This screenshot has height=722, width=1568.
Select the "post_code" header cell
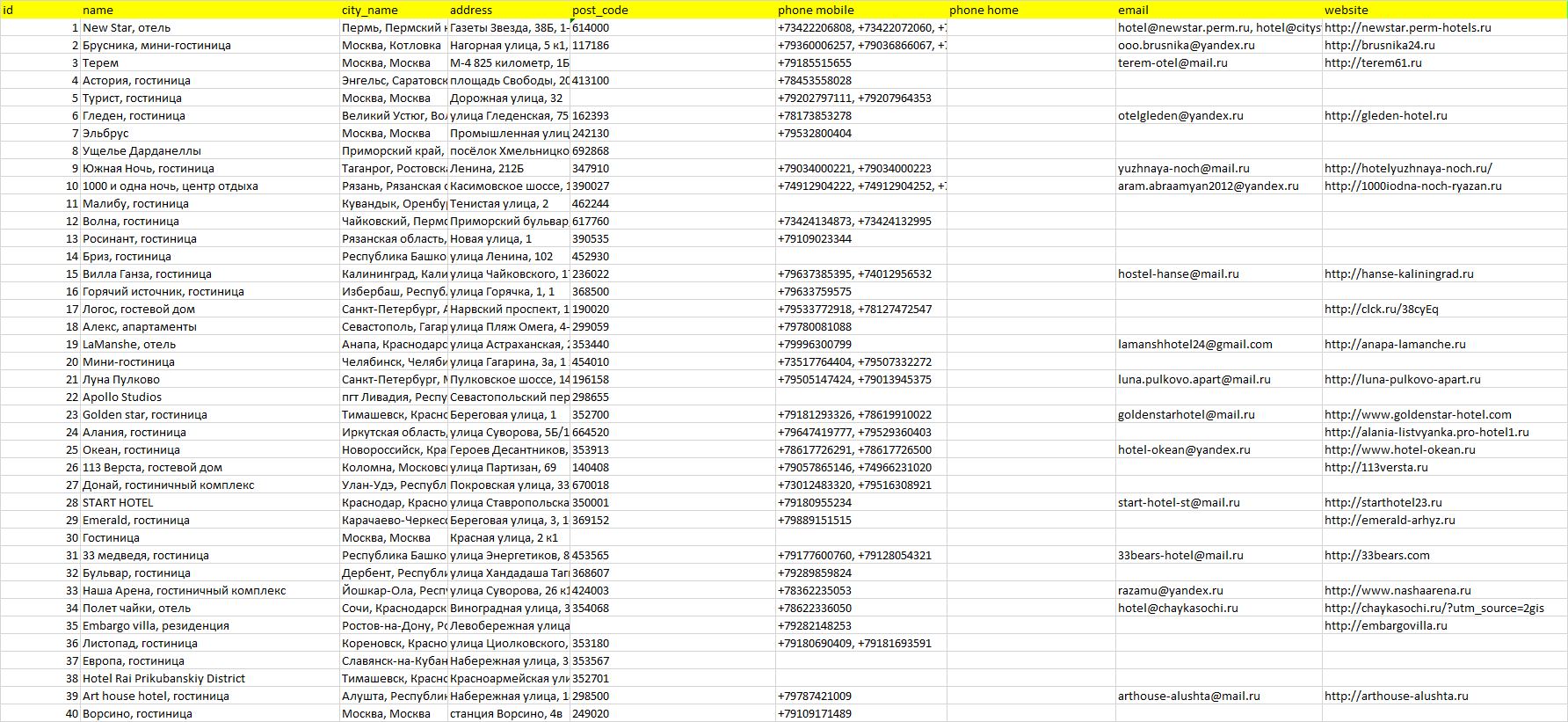600,10
